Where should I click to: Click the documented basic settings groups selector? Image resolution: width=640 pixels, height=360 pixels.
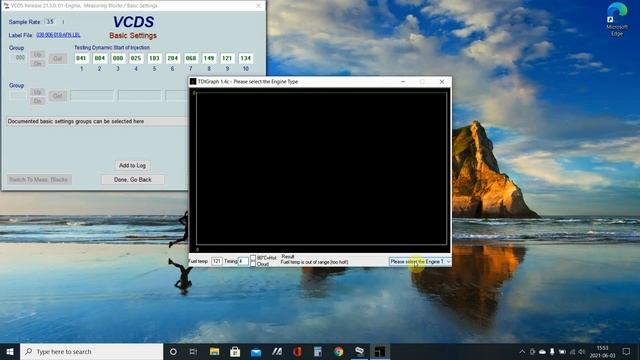click(x=97, y=121)
